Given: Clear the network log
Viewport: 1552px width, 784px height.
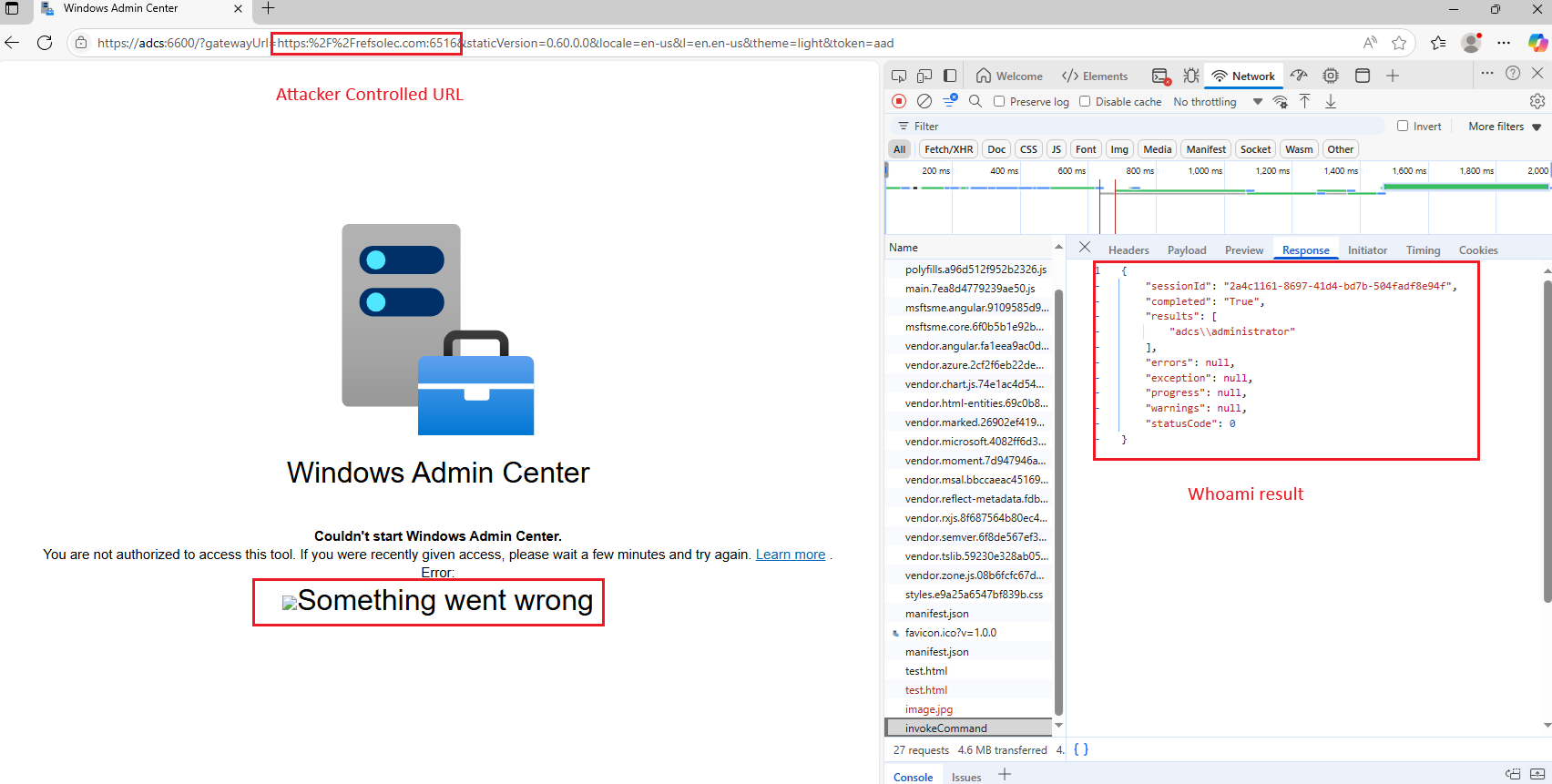Looking at the screenshot, I should coord(924,101).
